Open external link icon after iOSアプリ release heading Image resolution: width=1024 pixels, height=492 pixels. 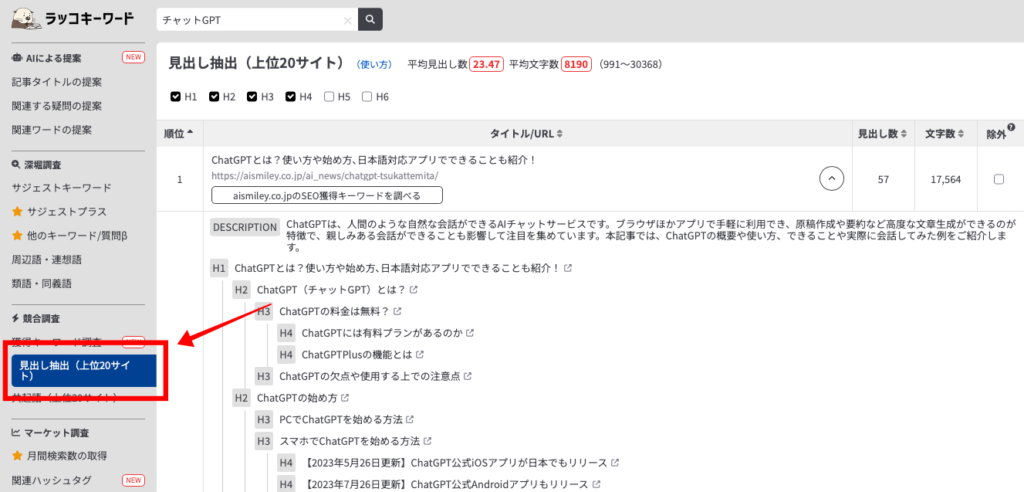pos(615,463)
